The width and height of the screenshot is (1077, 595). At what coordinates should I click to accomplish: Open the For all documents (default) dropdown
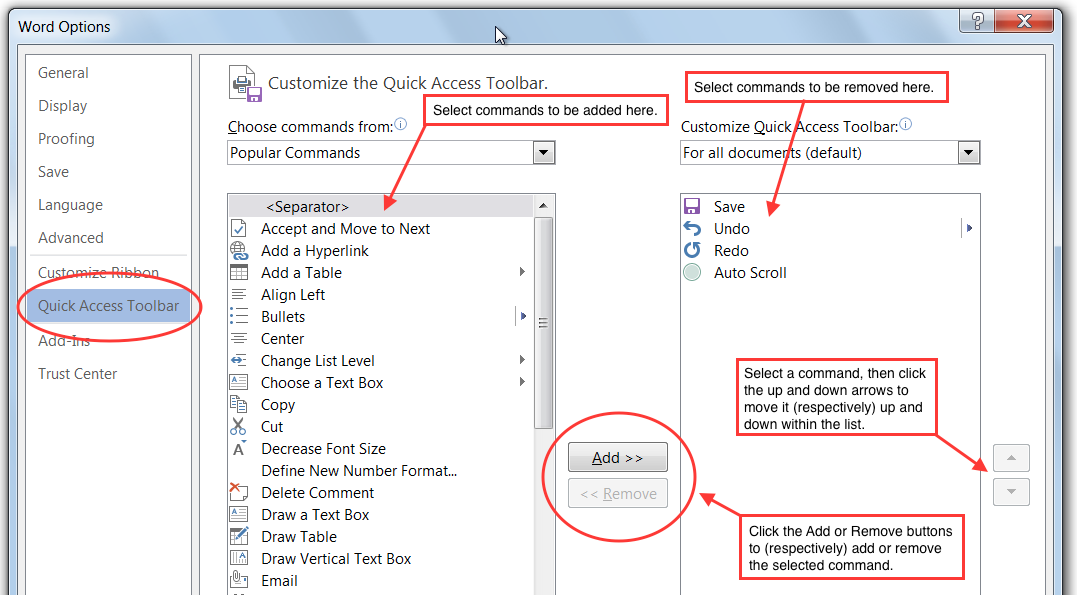968,153
